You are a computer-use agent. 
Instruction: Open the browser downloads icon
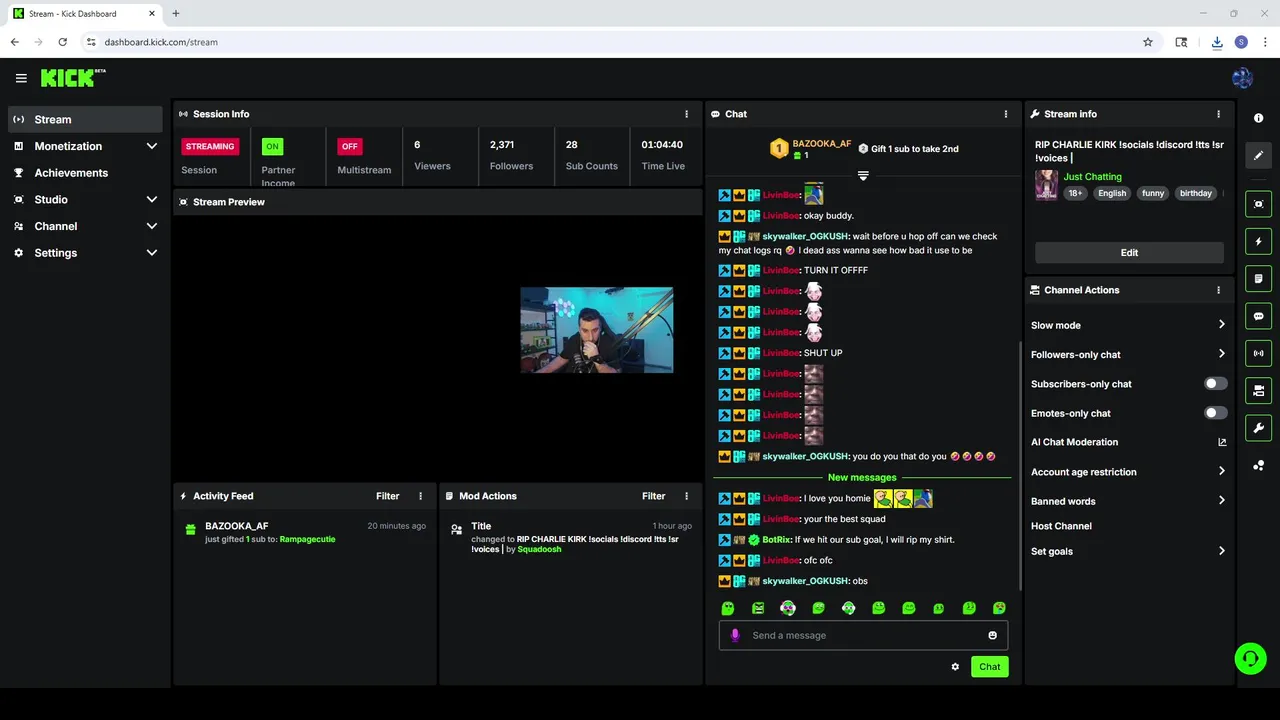tap(1217, 42)
